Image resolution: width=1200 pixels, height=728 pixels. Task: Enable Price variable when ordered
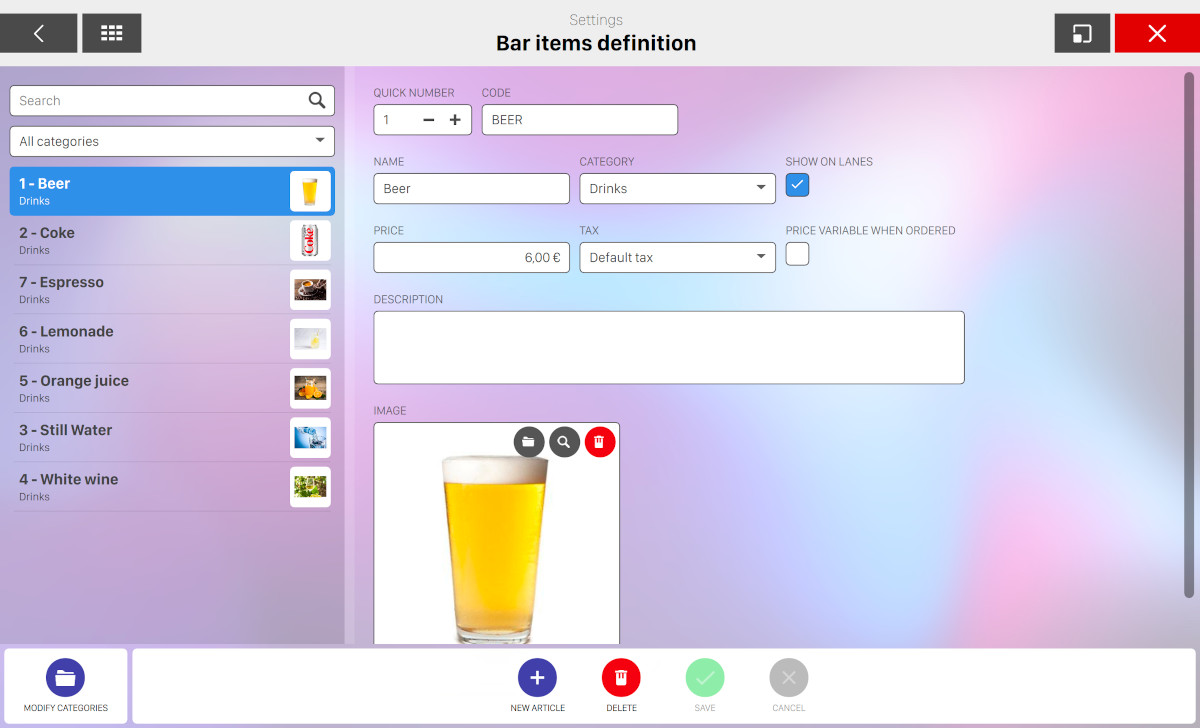coord(797,254)
